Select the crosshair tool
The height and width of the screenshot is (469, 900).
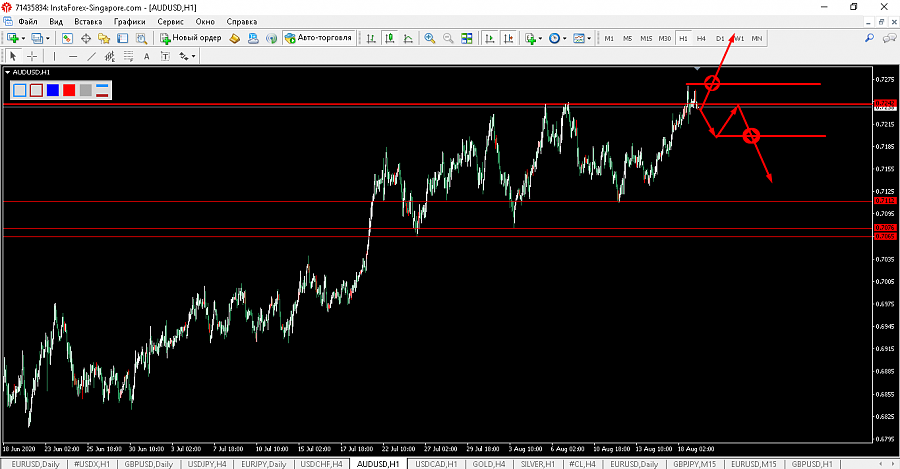(33, 57)
